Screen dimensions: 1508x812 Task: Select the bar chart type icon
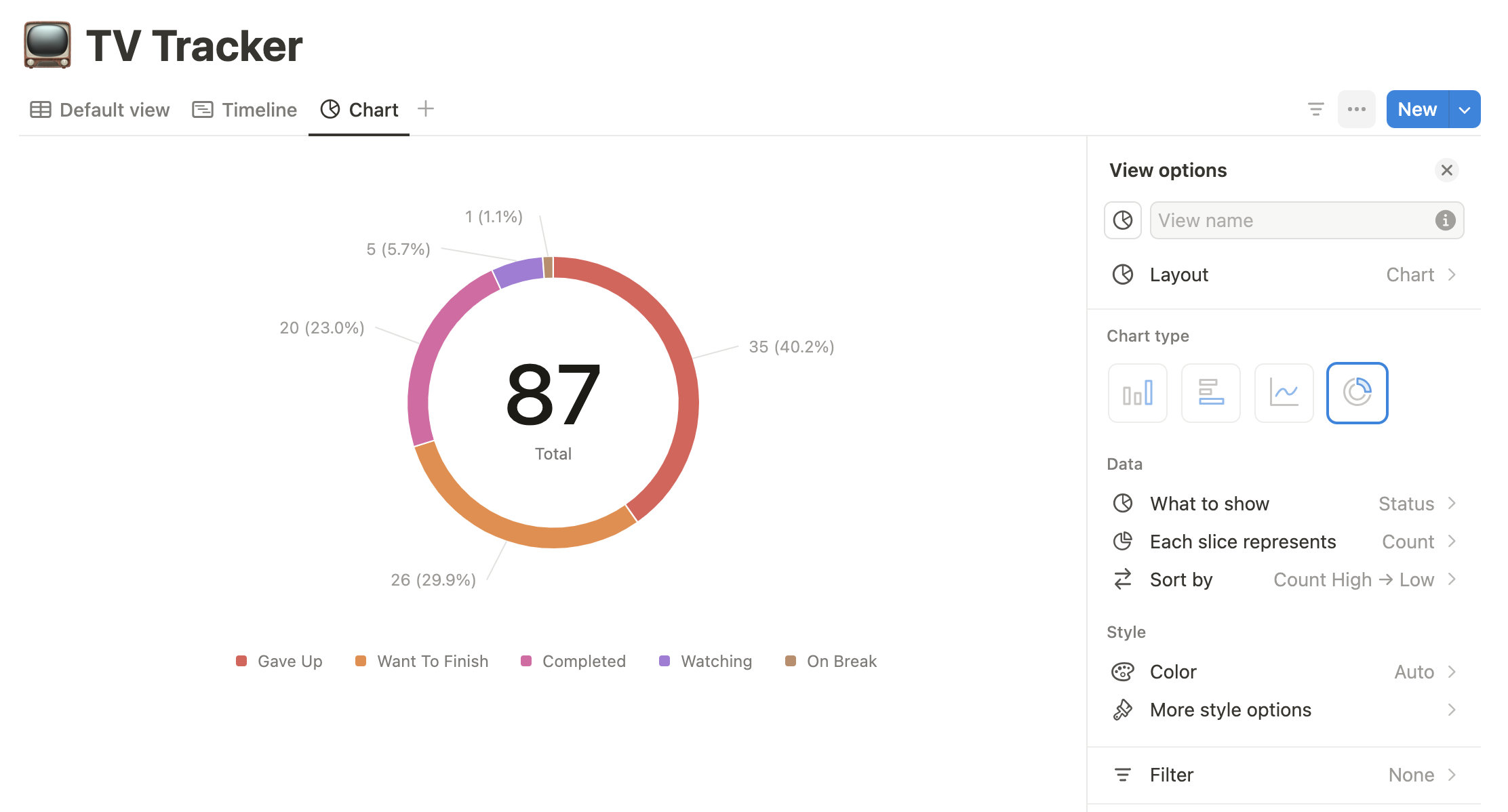tap(1138, 392)
